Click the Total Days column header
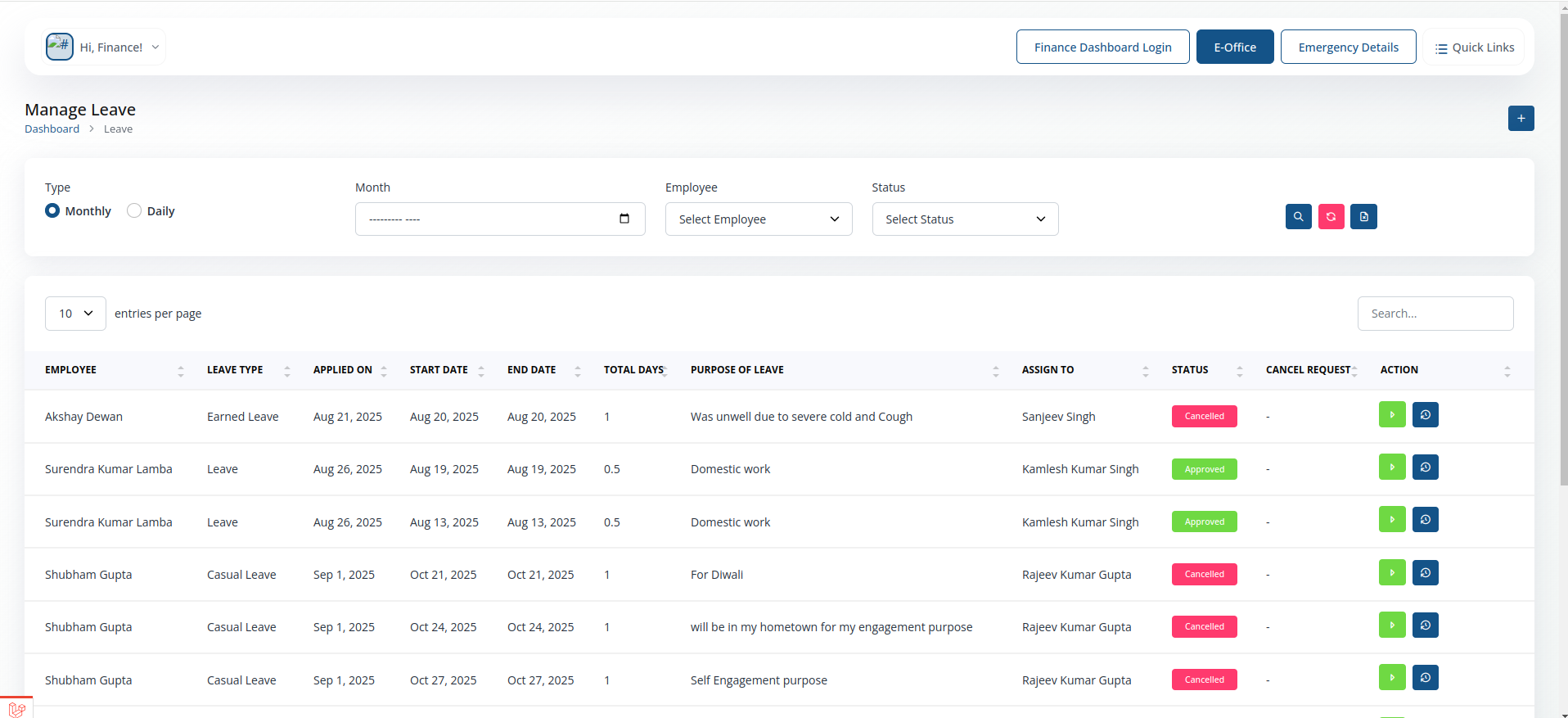Image resolution: width=1568 pixels, height=718 pixels. click(633, 369)
